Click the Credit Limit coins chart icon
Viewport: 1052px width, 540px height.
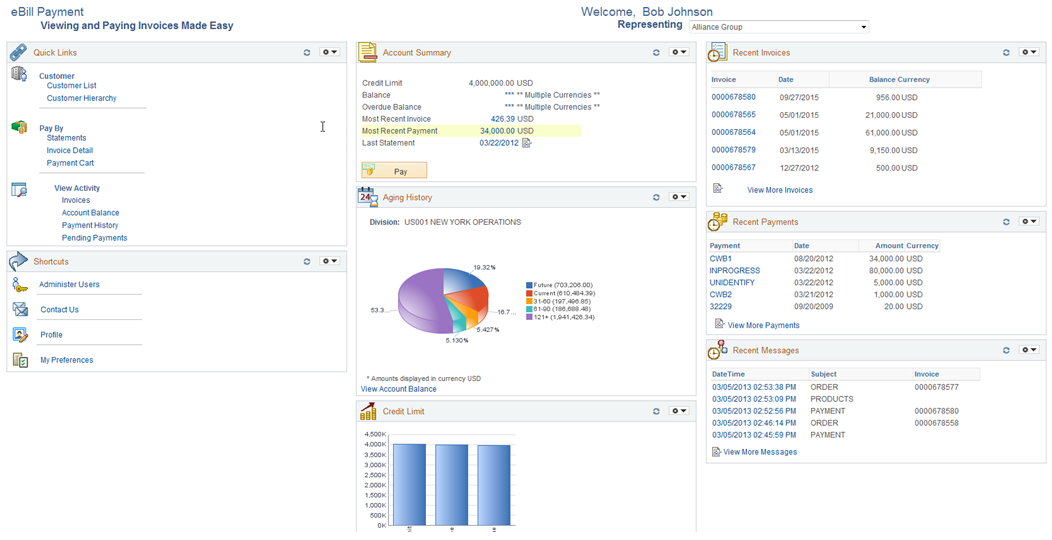(367, 411)
